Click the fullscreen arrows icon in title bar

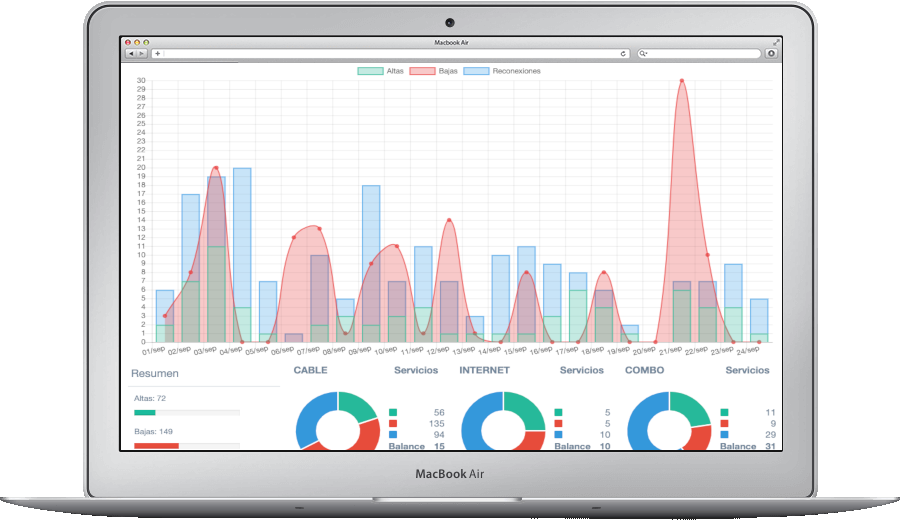coord(776,43)
